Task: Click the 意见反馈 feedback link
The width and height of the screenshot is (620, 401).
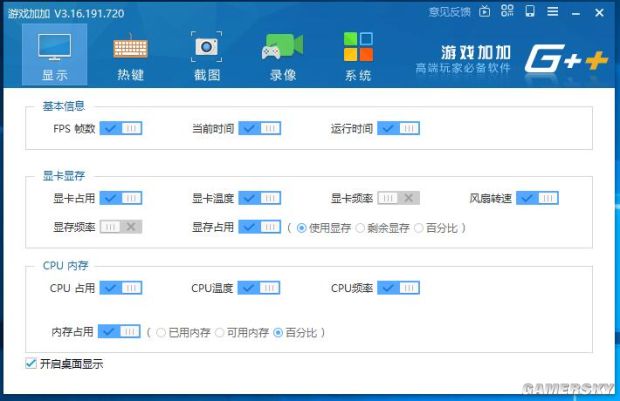Action: click(x=448, y=12)
